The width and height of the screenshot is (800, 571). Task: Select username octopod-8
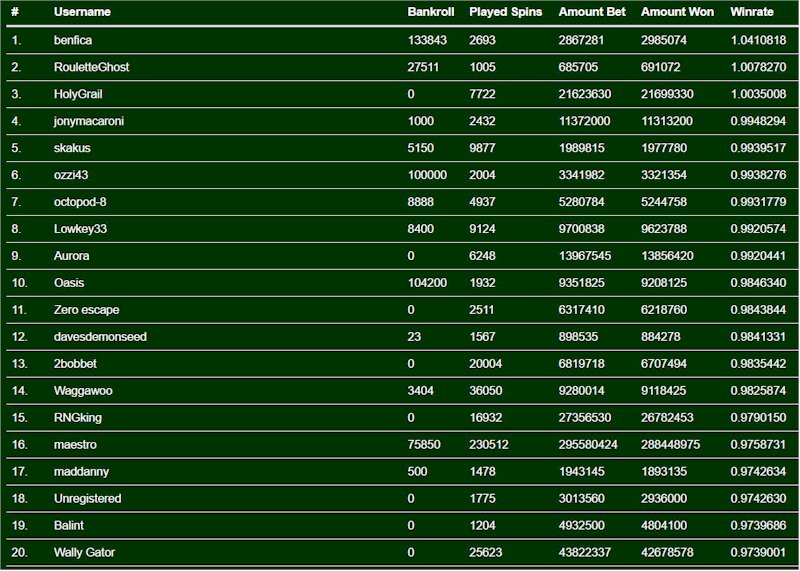[80, 202]
